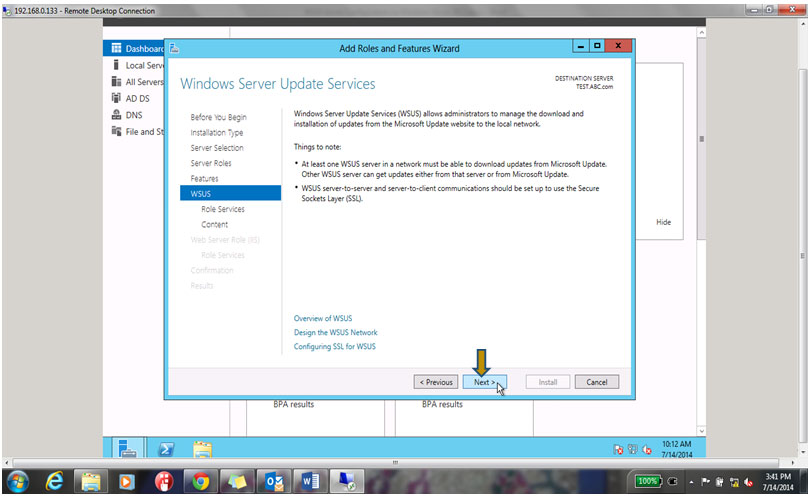This screenshot has height=501, width=808.
Task: Click the File and Storage Services icon
Action: pyautogui.click(x=116, y=131)
